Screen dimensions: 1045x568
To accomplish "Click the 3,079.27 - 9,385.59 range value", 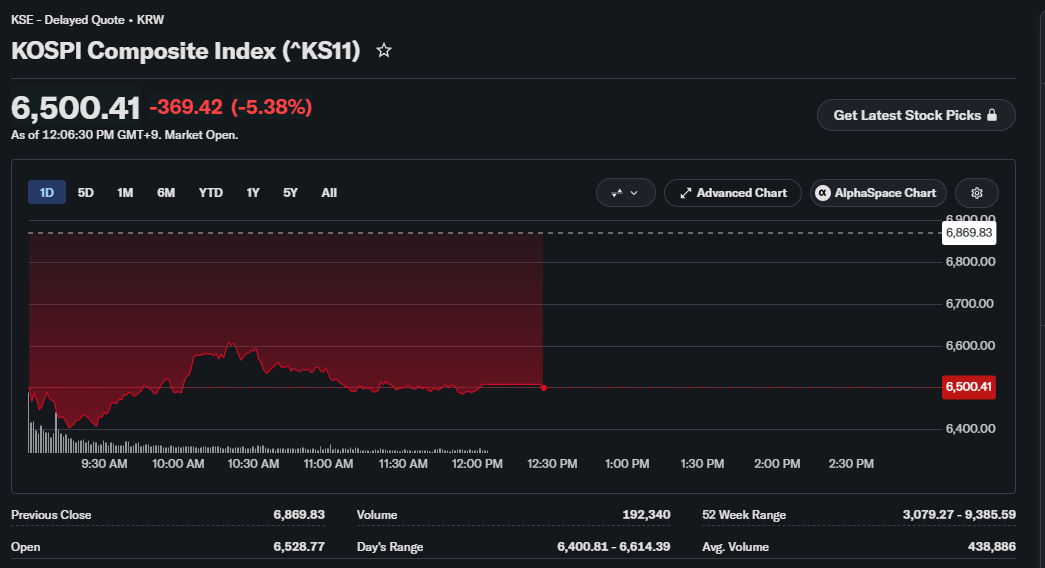I will pos(959,515).
